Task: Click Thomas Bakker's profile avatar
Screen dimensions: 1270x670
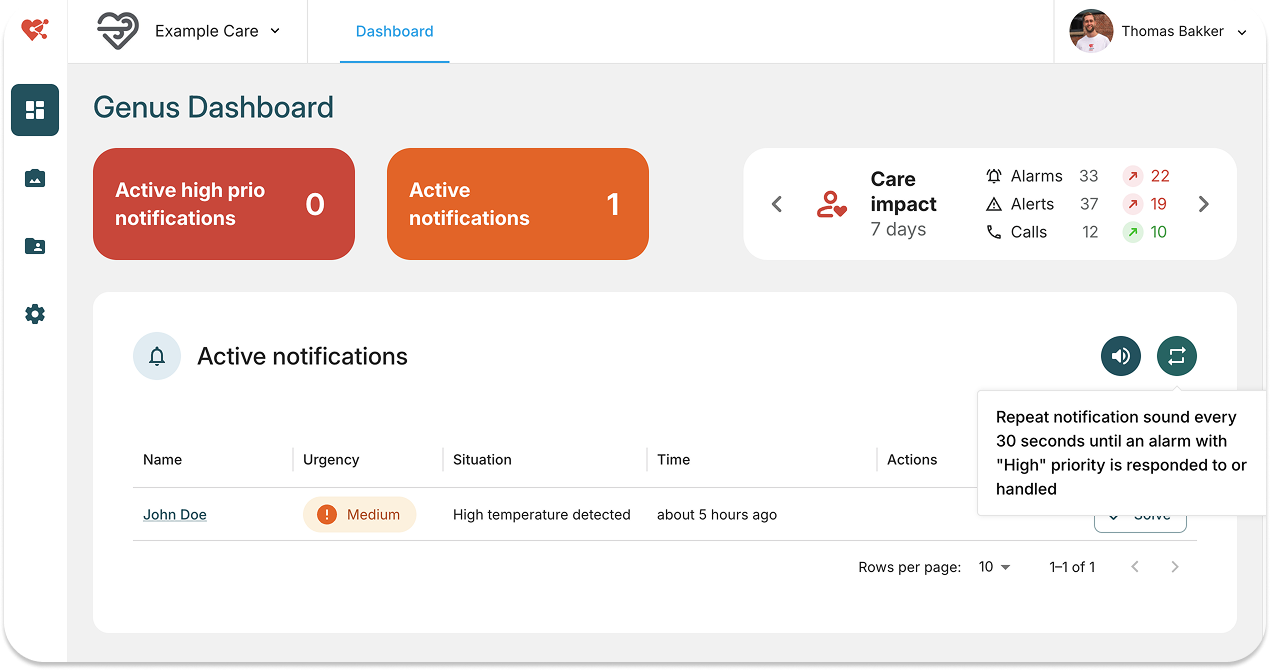Action: tap(1091, 32)
